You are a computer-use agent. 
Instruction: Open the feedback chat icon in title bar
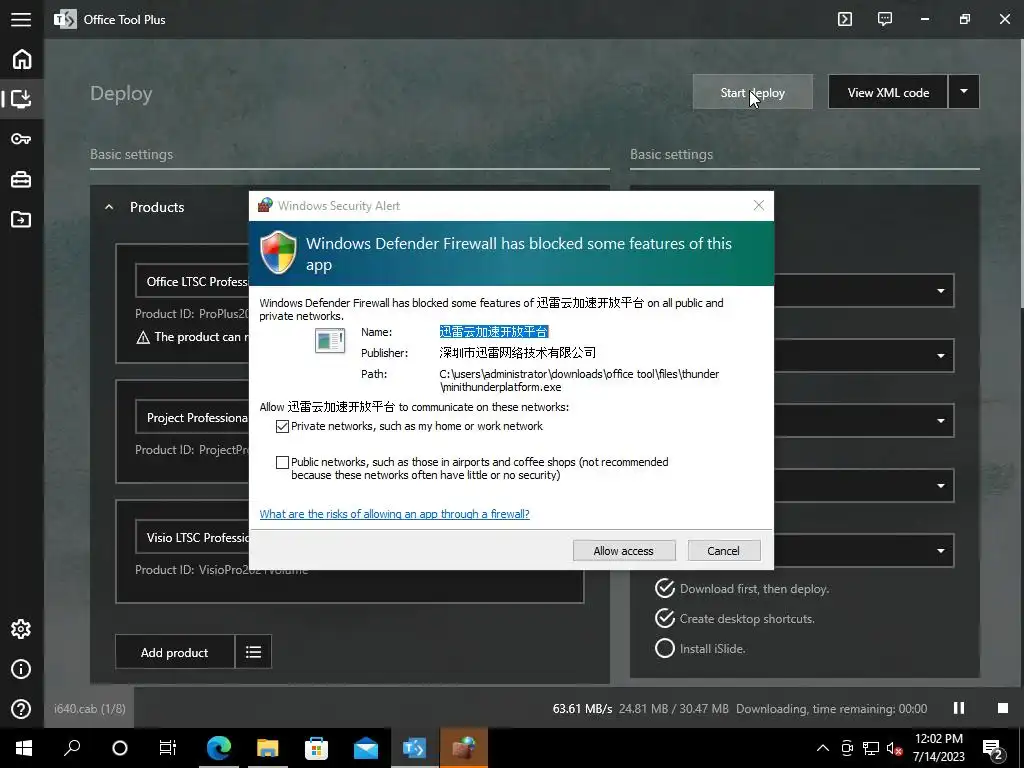click(x=885, y=19)
